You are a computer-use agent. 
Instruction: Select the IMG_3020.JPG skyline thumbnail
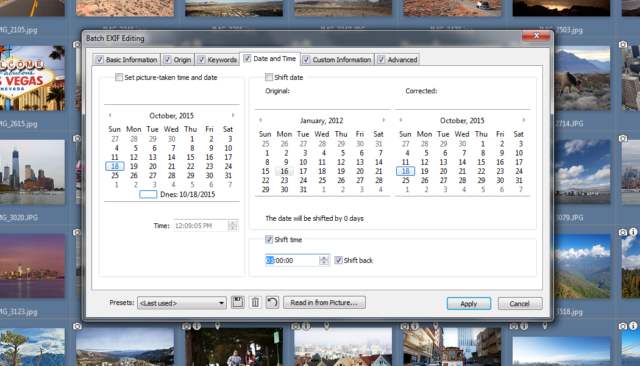coord(32,172)
